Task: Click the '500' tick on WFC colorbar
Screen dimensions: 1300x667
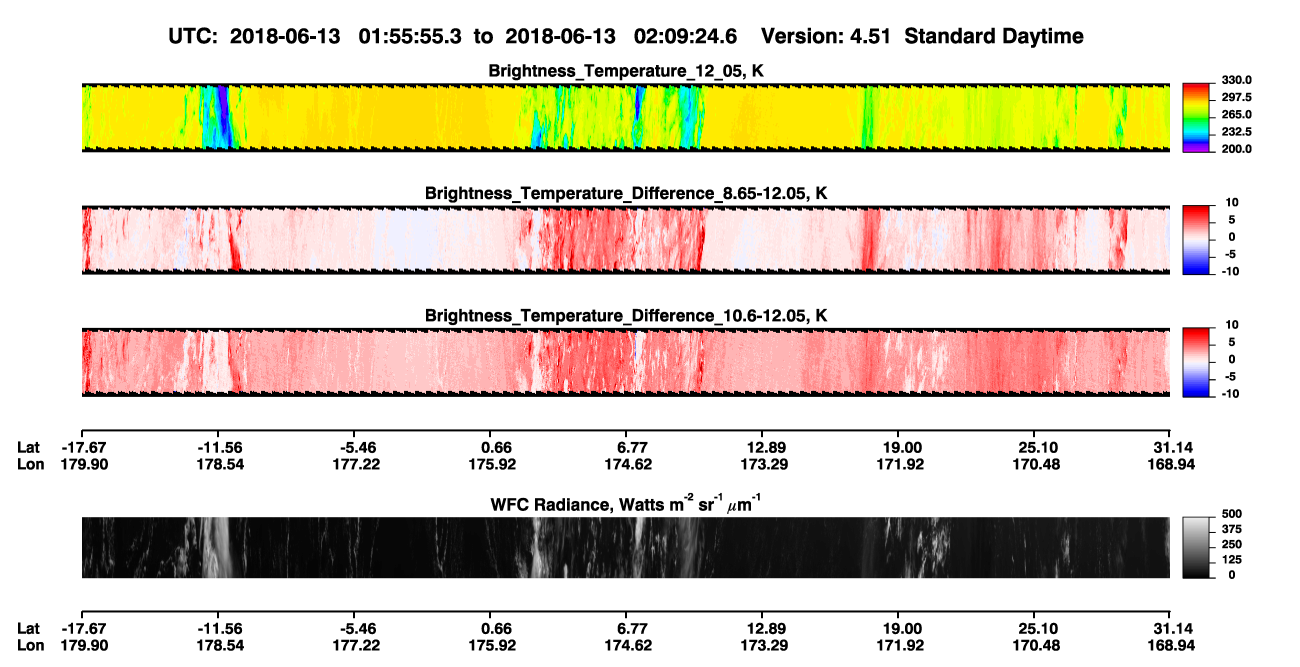Action: tap(1232, 514)
